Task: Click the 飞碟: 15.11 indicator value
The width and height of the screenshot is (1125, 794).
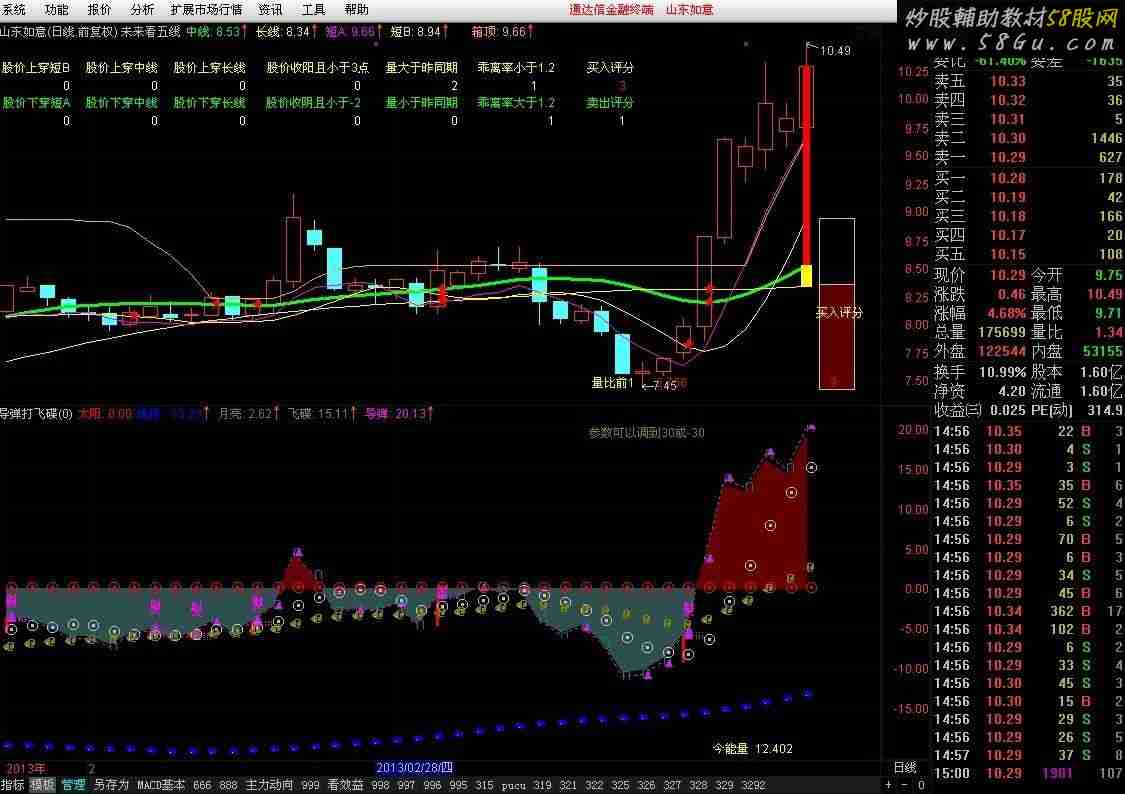Action: pyautogui.click(x=321, y=414)
